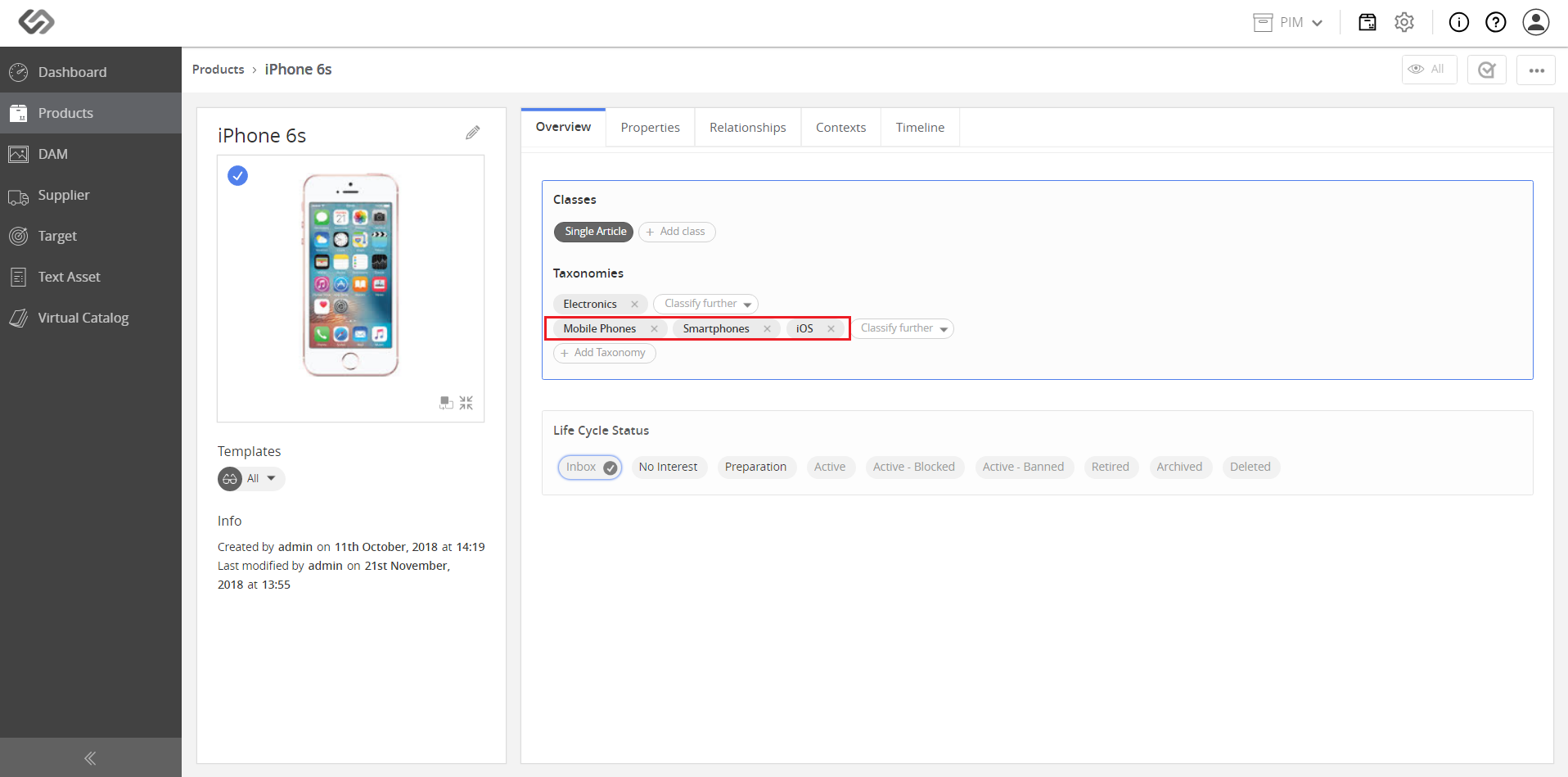
Task: Open the Templates All dropdown
Action: click(x=251, y=479)
